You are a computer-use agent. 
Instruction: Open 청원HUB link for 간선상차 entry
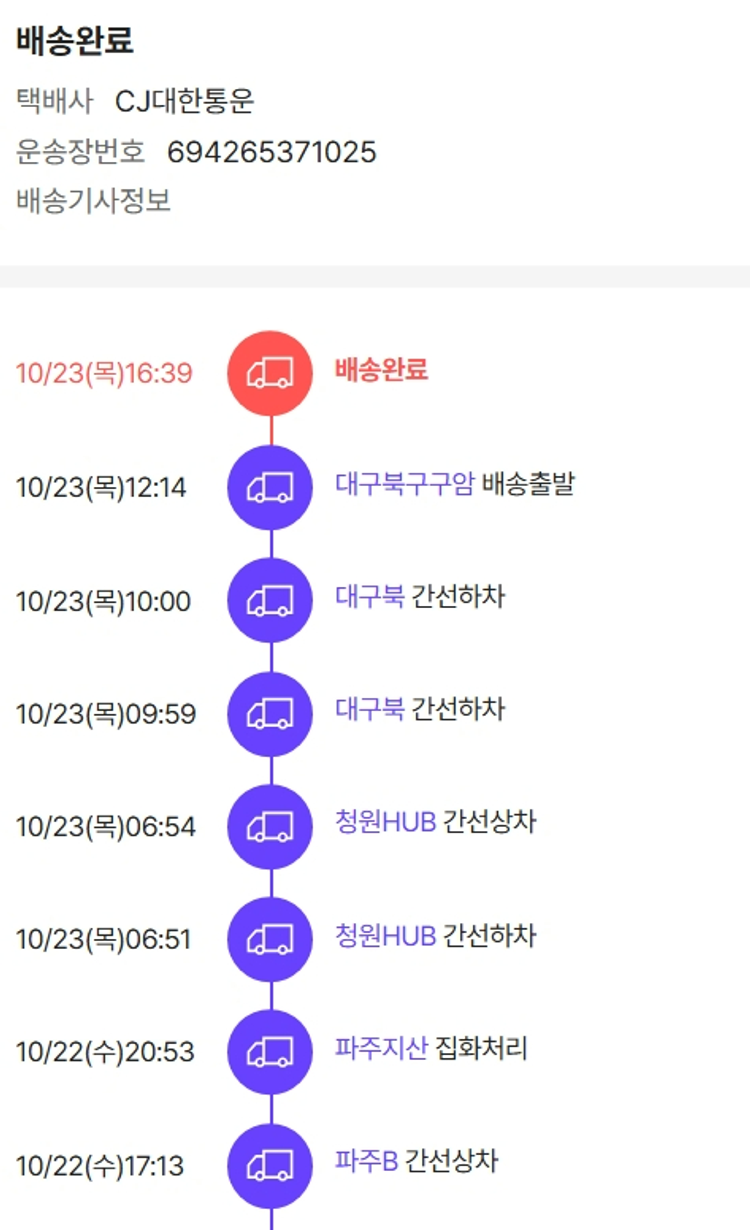(x=386, y=823)
